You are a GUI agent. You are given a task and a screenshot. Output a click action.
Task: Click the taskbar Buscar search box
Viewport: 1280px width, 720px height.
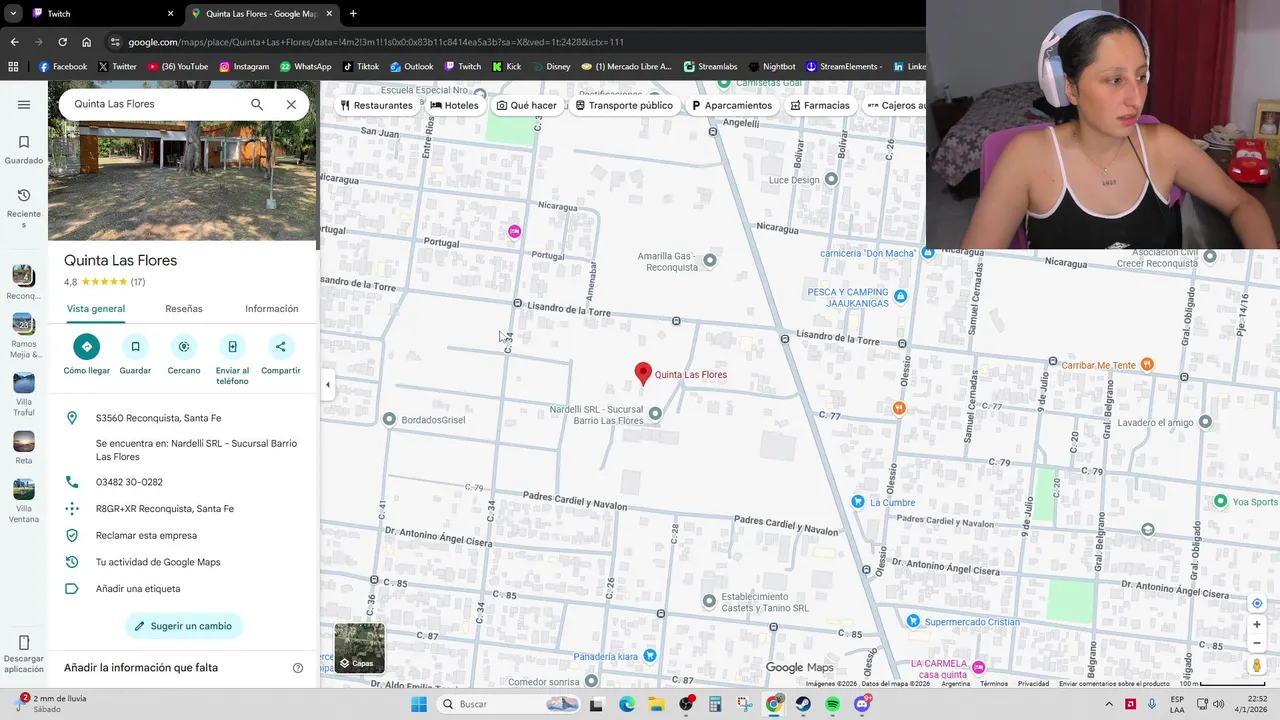(508, 704)
